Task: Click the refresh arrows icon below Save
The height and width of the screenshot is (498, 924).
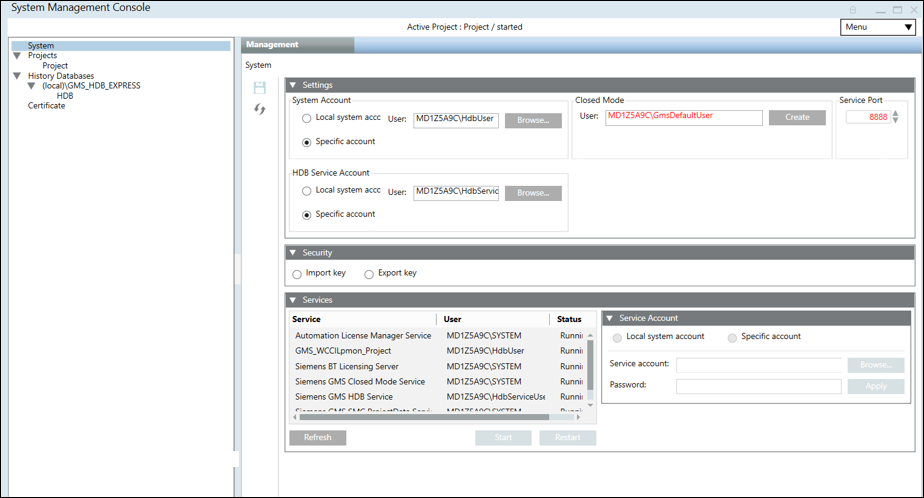Action: pyautogui.click(x=260, y=109)
